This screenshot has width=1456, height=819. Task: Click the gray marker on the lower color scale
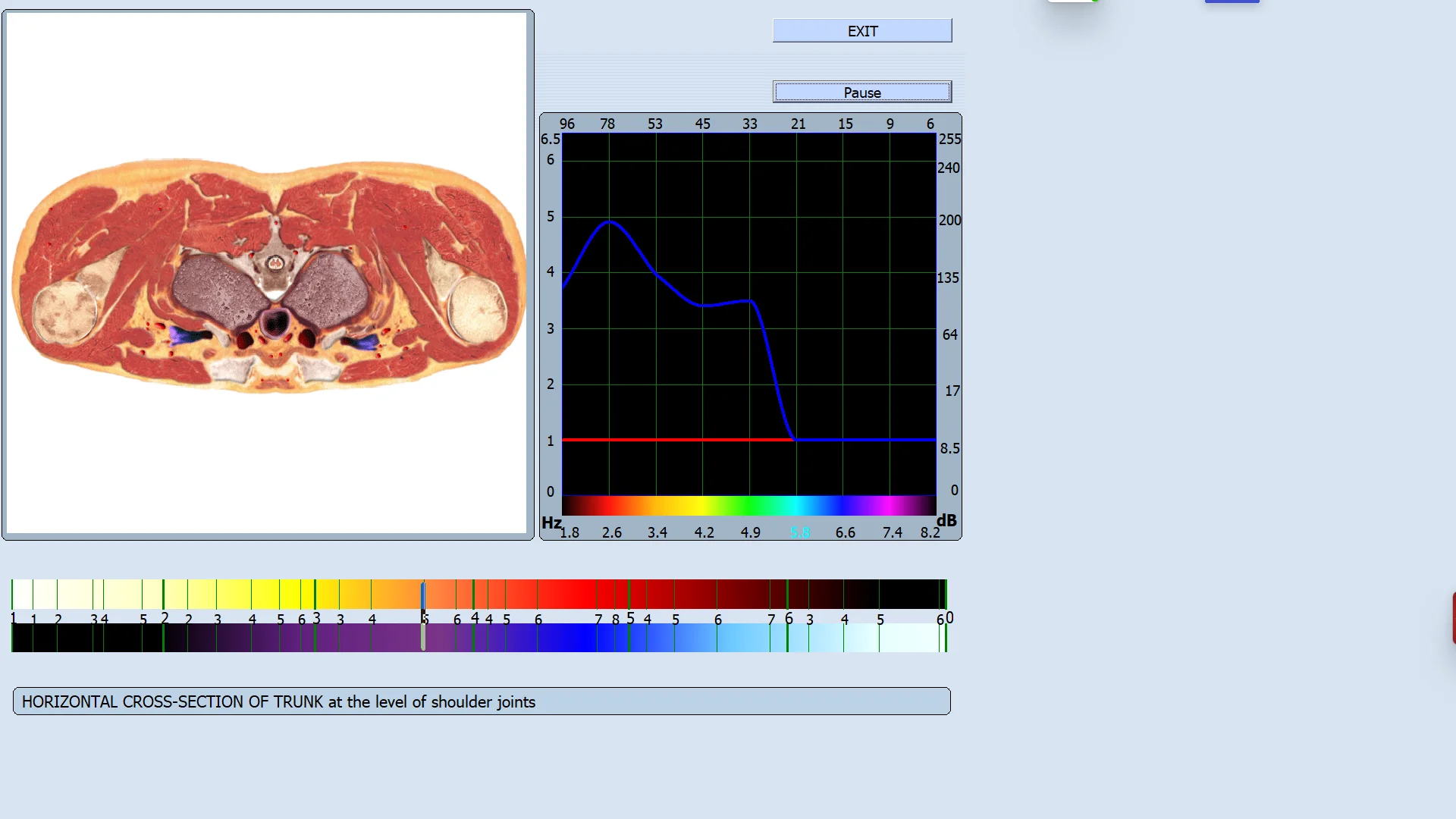click(x=423, y=638)
